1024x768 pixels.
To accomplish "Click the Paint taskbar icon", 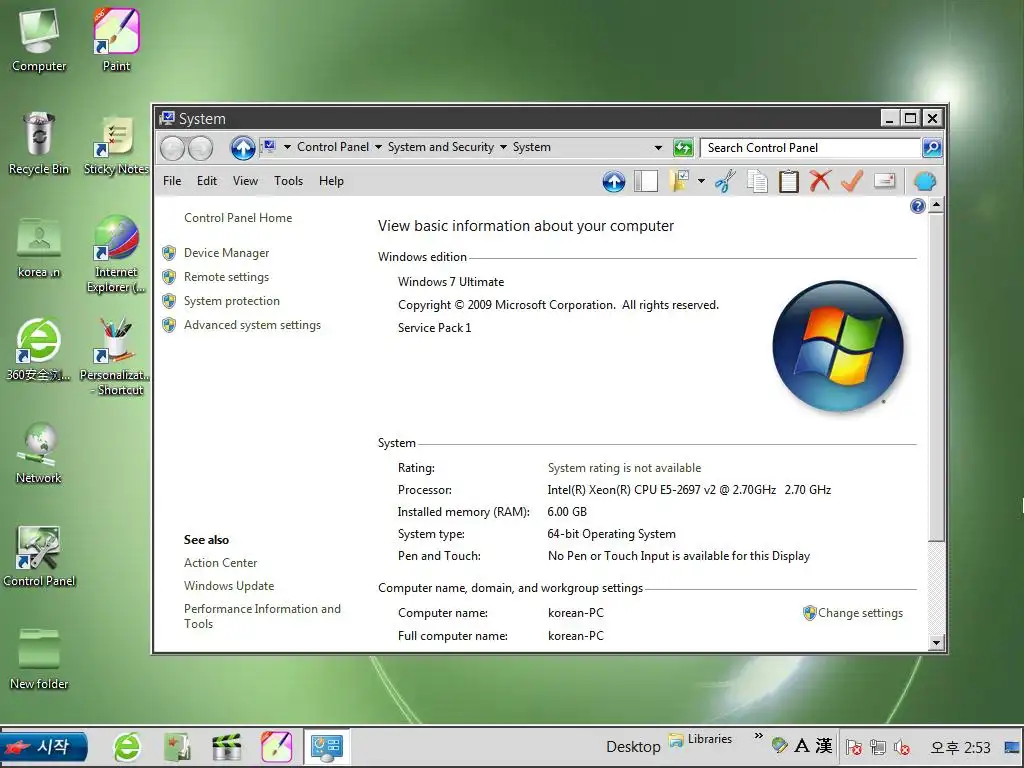I will click(276, 747).
